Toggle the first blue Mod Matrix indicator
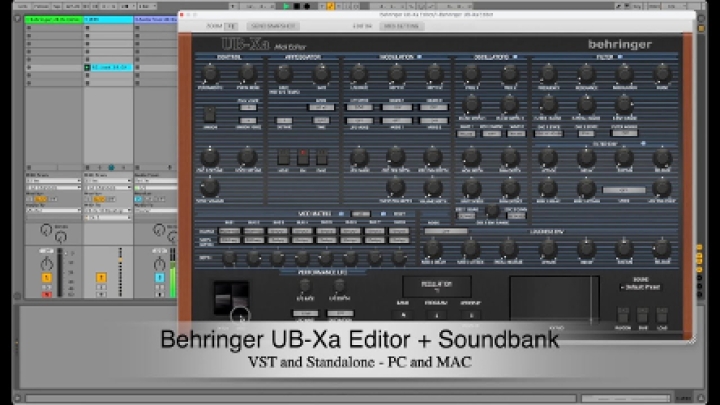Screen dimensions: 720x405 coord(341,214)
